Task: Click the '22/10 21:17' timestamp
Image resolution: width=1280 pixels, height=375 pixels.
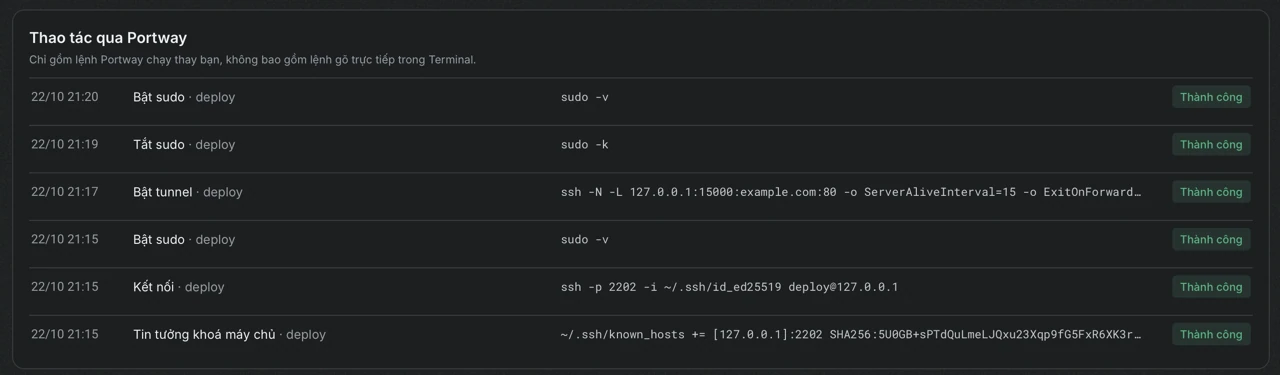Action: click(x=65, y=192)
